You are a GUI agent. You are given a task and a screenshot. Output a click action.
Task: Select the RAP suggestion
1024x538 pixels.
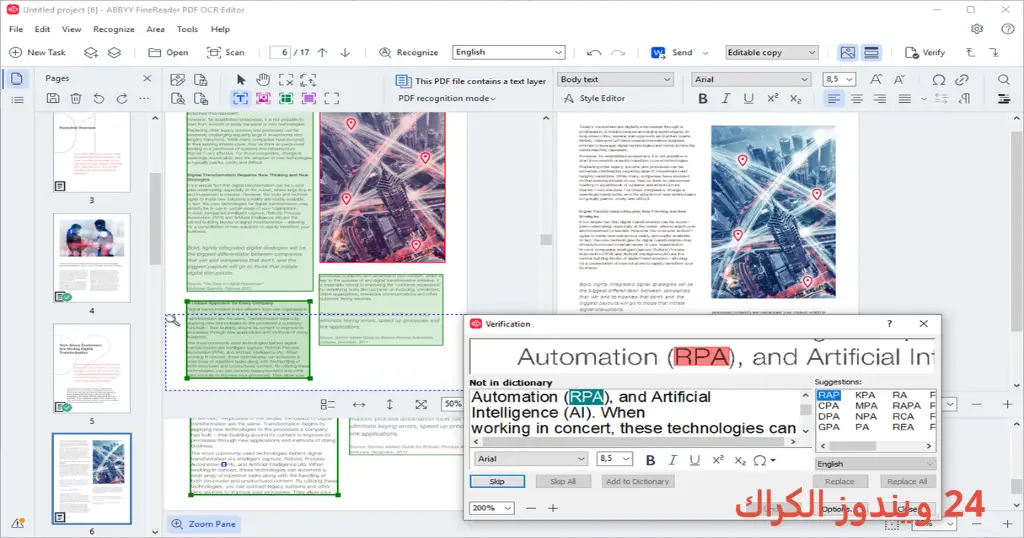tap(829, 395)
